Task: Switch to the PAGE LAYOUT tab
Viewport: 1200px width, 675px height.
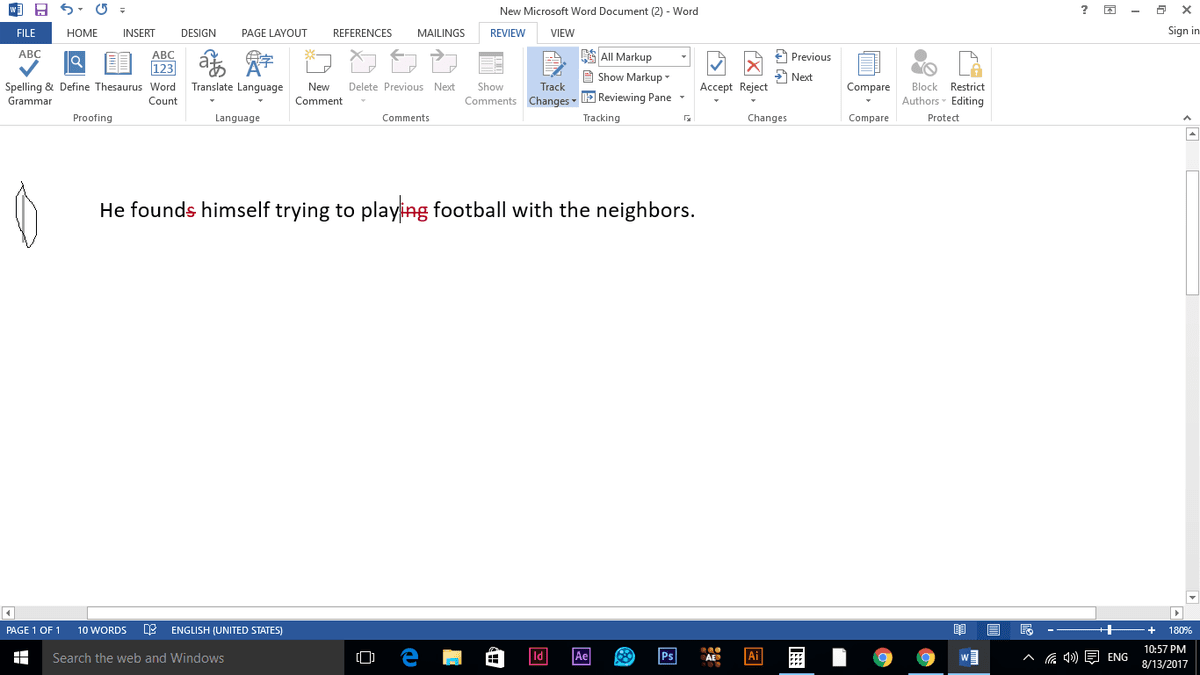Action: tap(274, 33)
